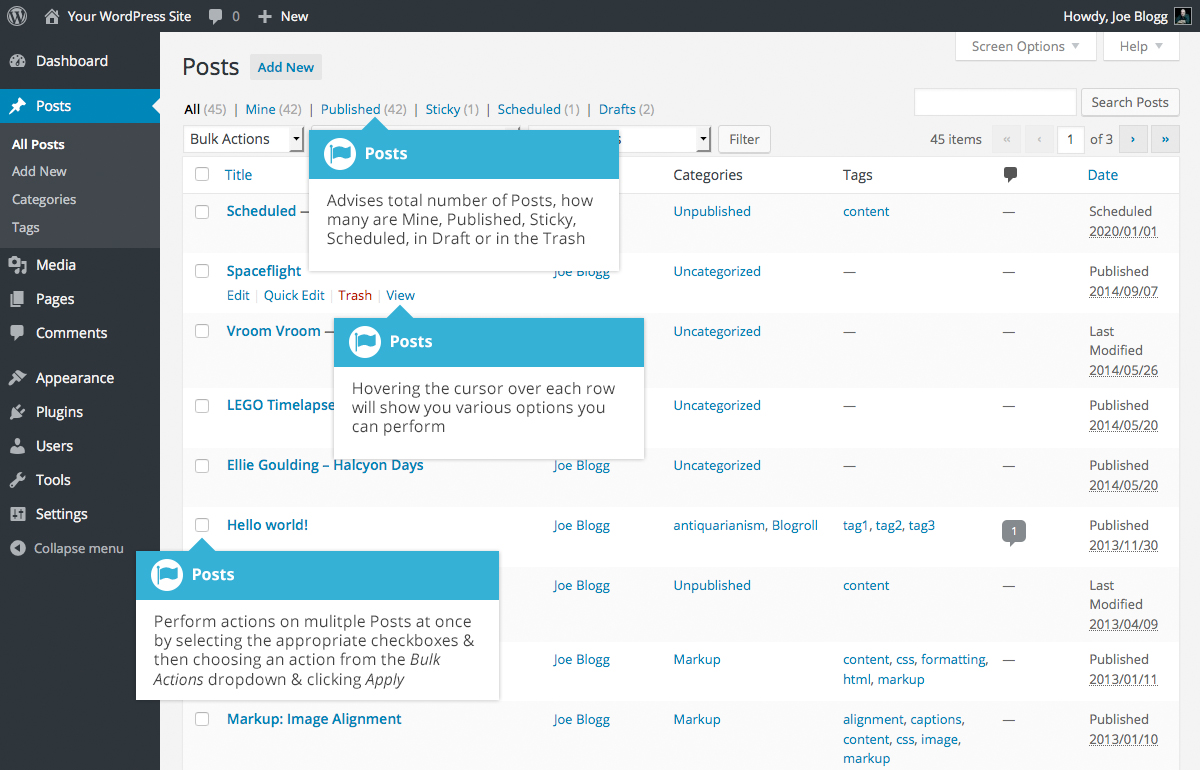The image size is (1200, 770).
Task: Open the Hello world! post title
Action: (267, 525)
